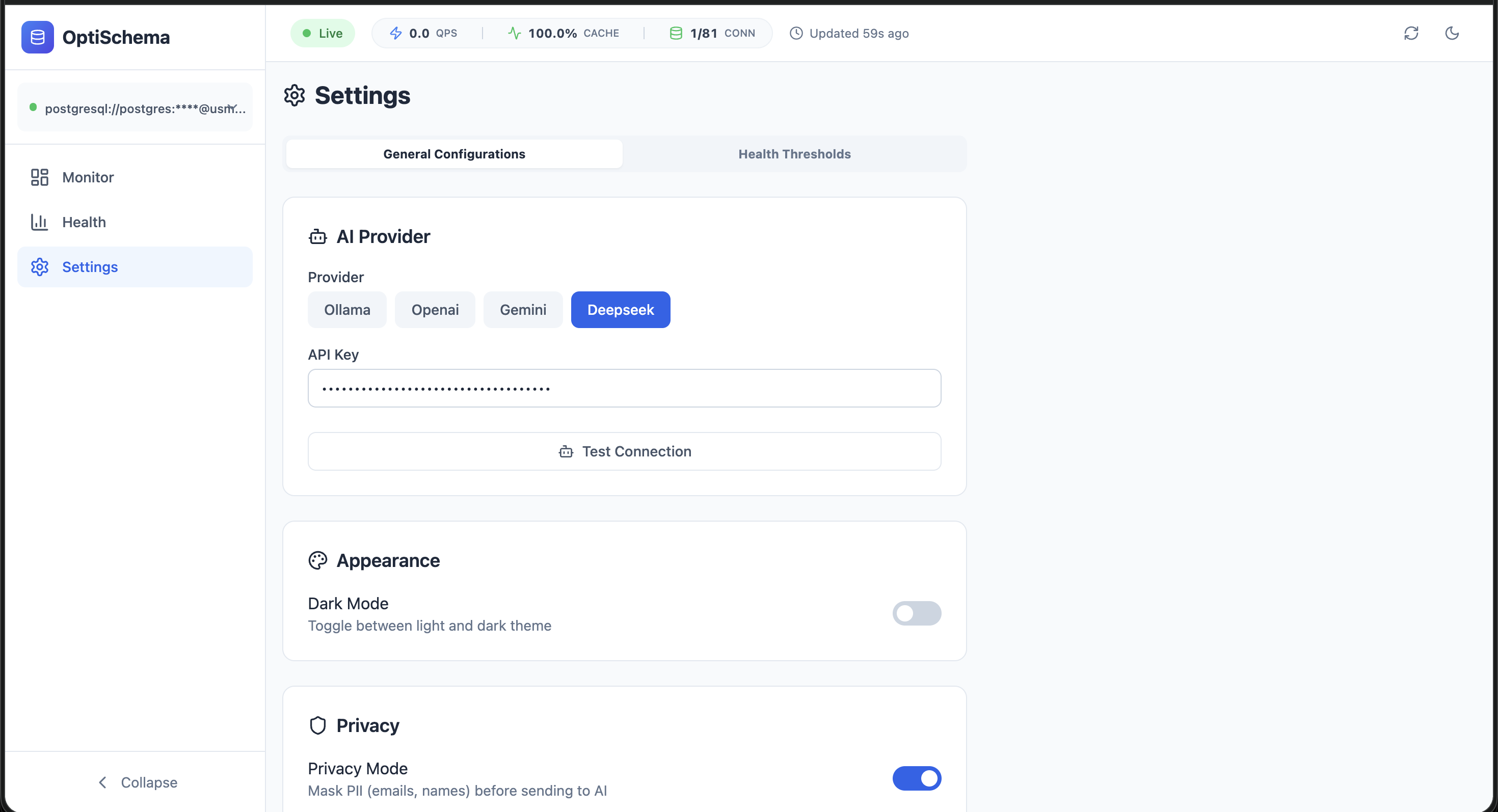
Task: Go to the Monitor page
Action: (x=88, y=177)
